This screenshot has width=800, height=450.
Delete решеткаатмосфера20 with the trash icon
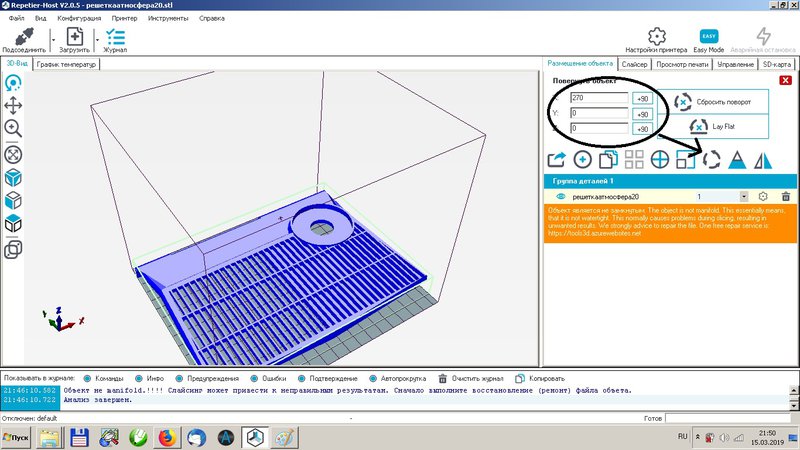[x=786, y=197]
